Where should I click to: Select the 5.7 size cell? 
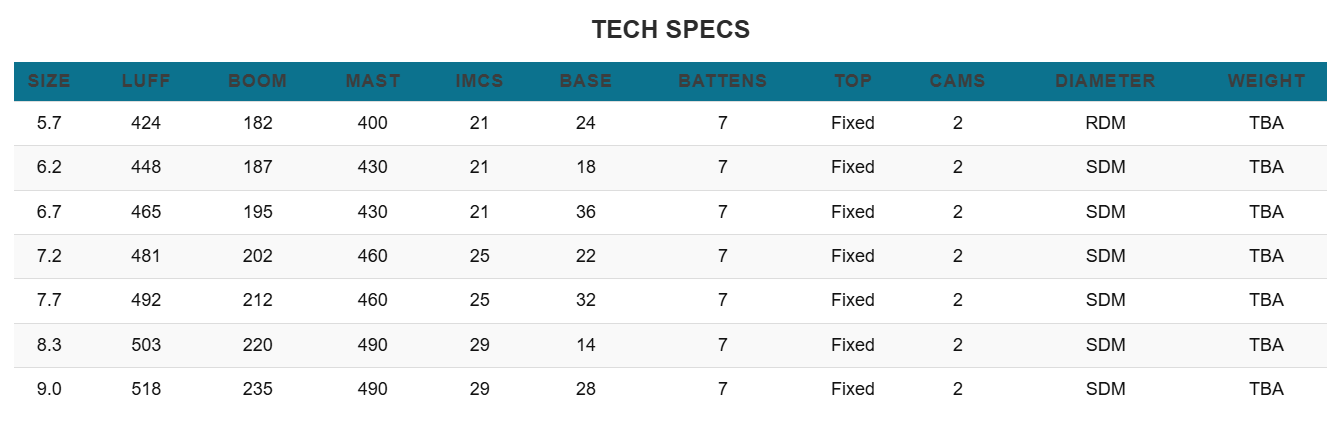(x=49, y=123)
